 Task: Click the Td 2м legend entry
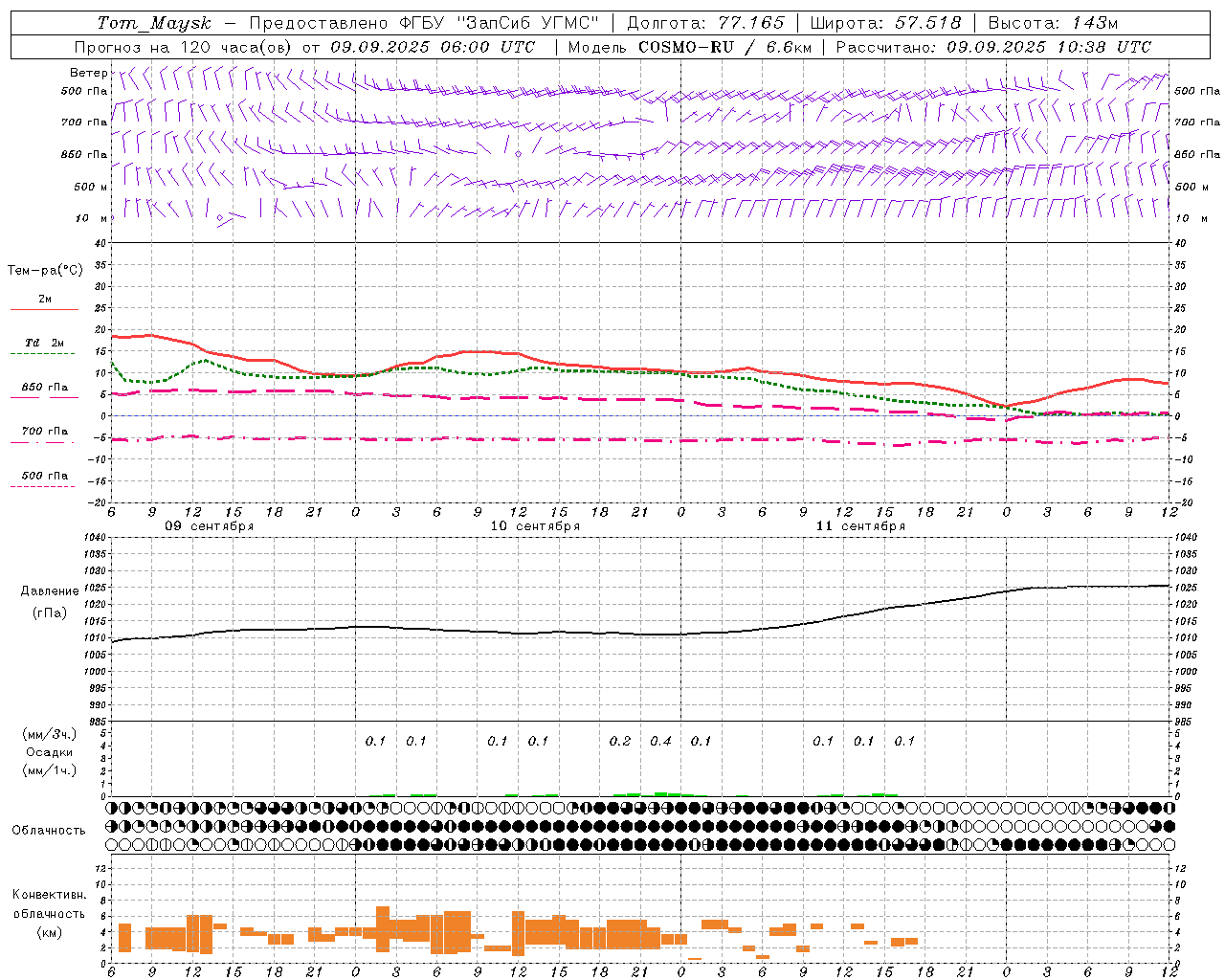coord(44,343)
